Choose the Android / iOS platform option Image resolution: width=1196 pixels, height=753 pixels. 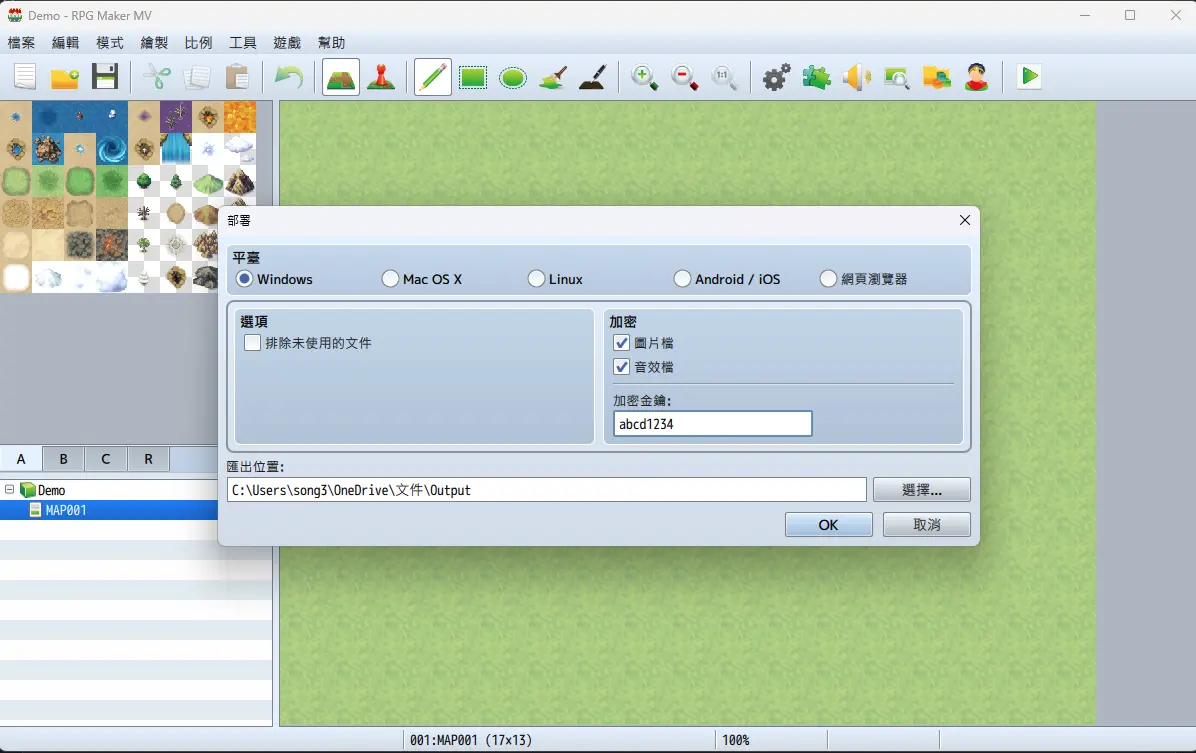coord(683,279)
